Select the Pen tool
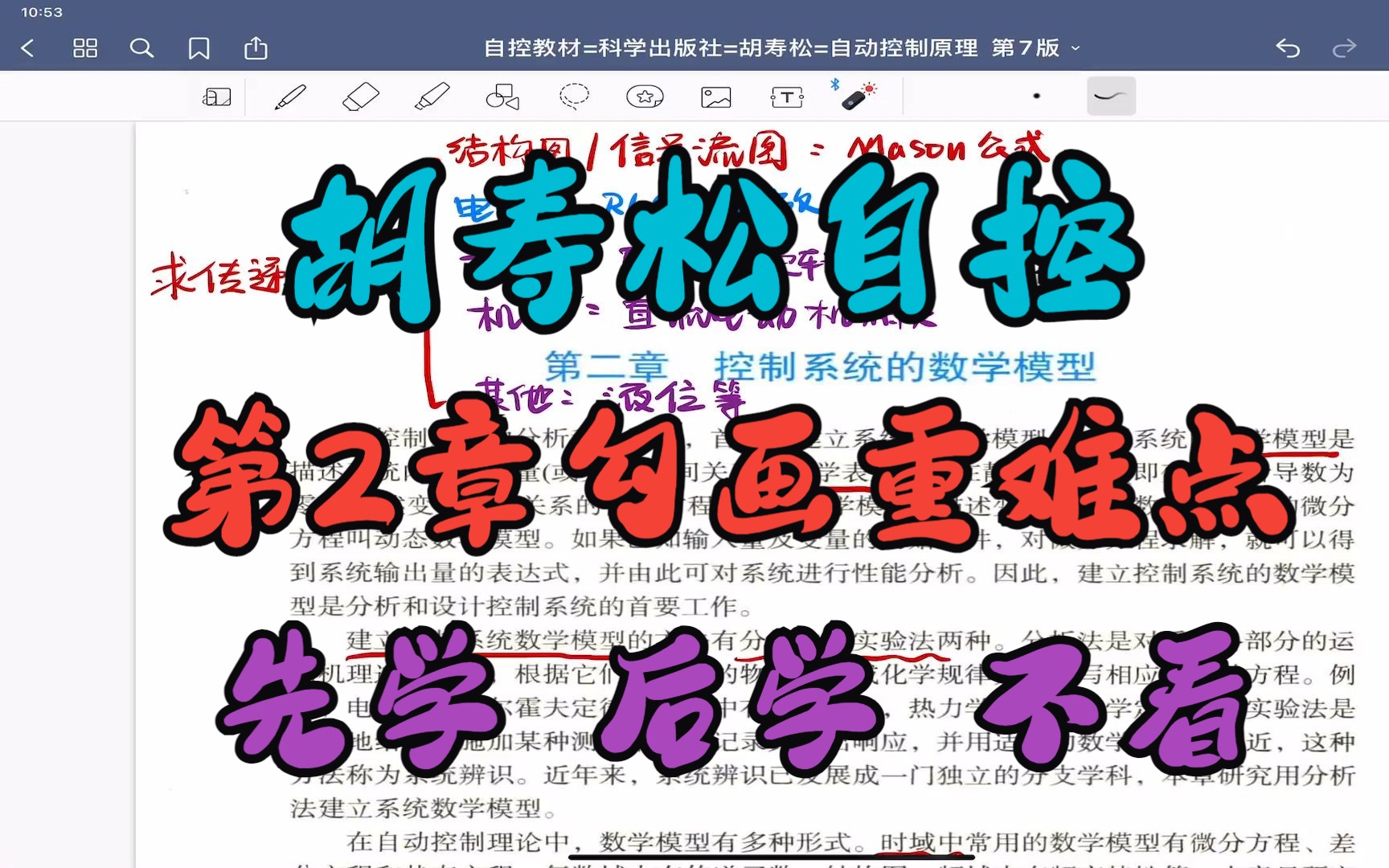1389x868 pixels. 289,96
